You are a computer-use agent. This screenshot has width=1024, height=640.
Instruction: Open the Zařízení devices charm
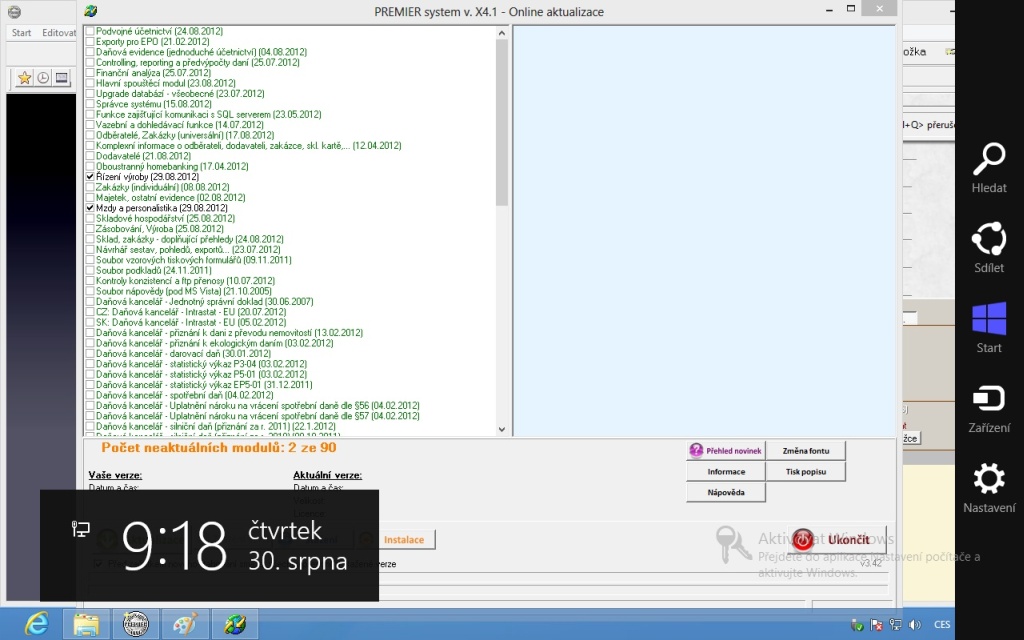(989, 408)
